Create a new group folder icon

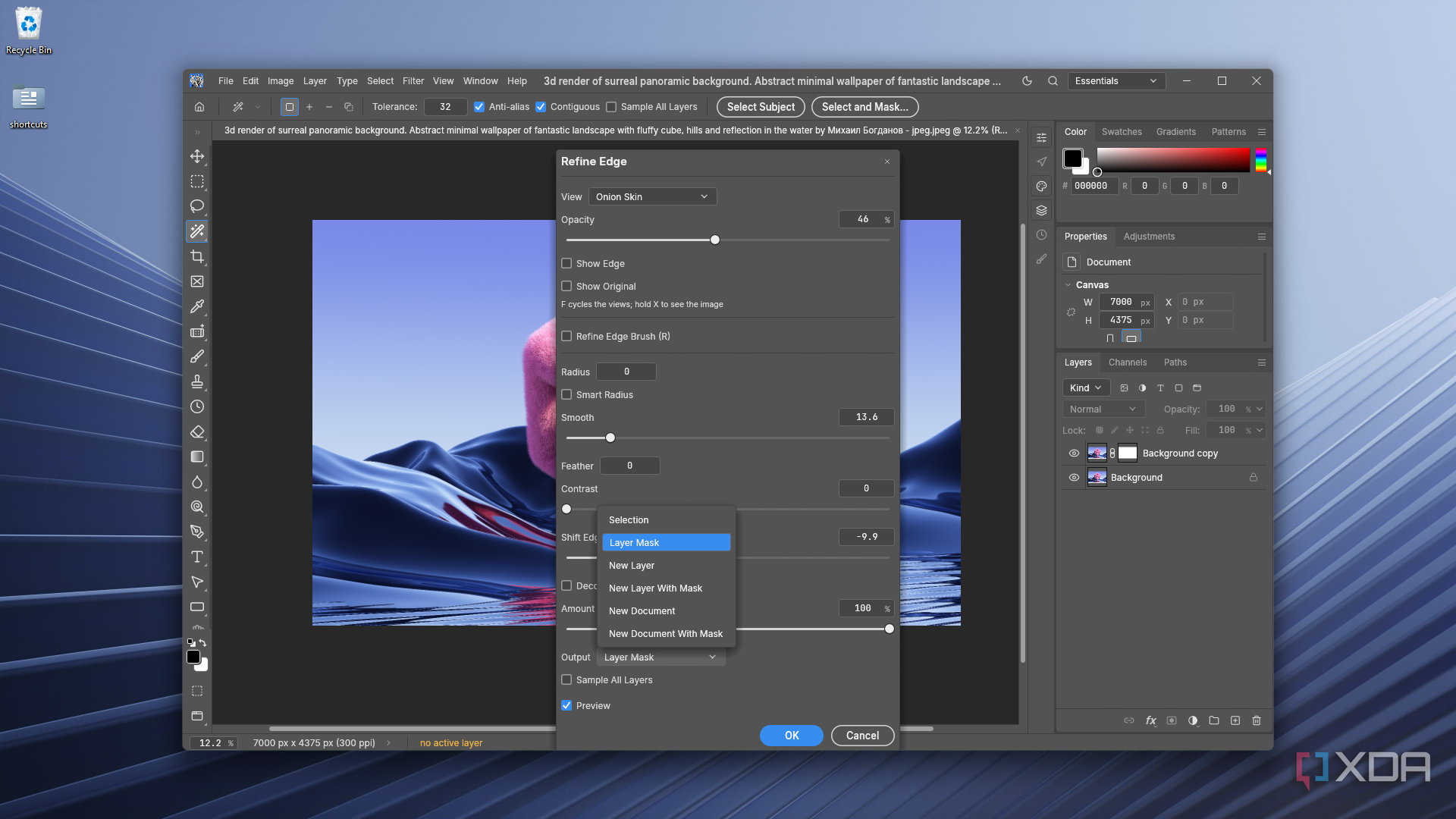(1214, 720)
